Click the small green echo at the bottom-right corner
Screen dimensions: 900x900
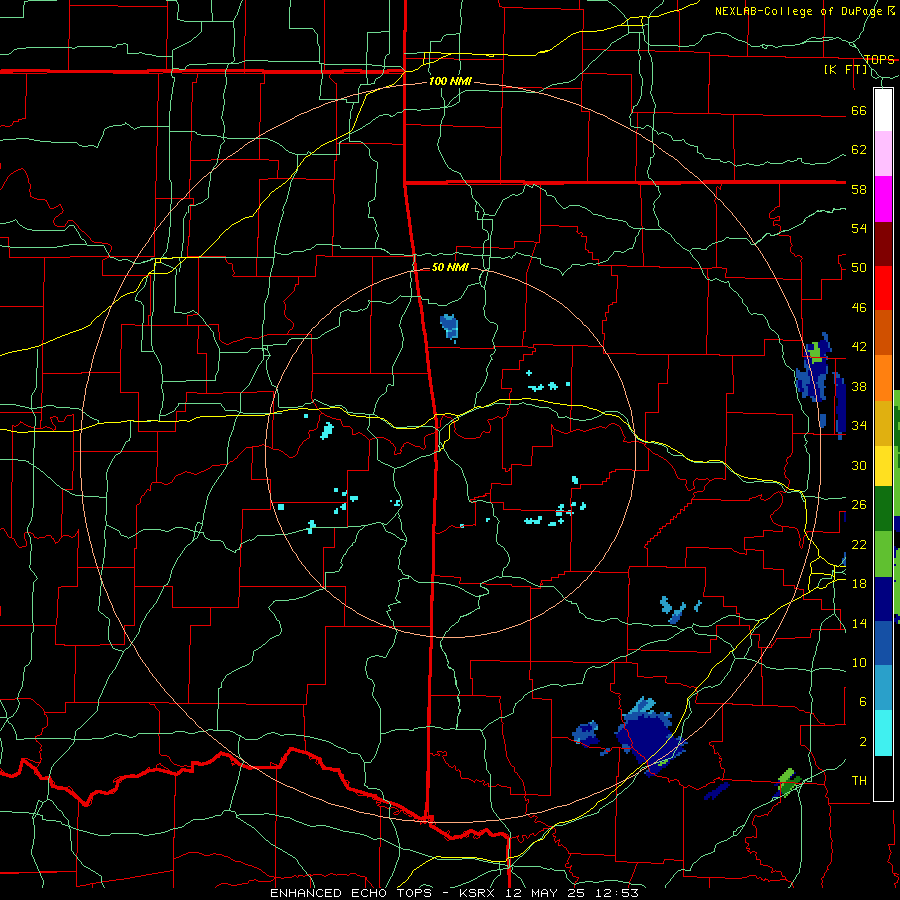[787, 782]
